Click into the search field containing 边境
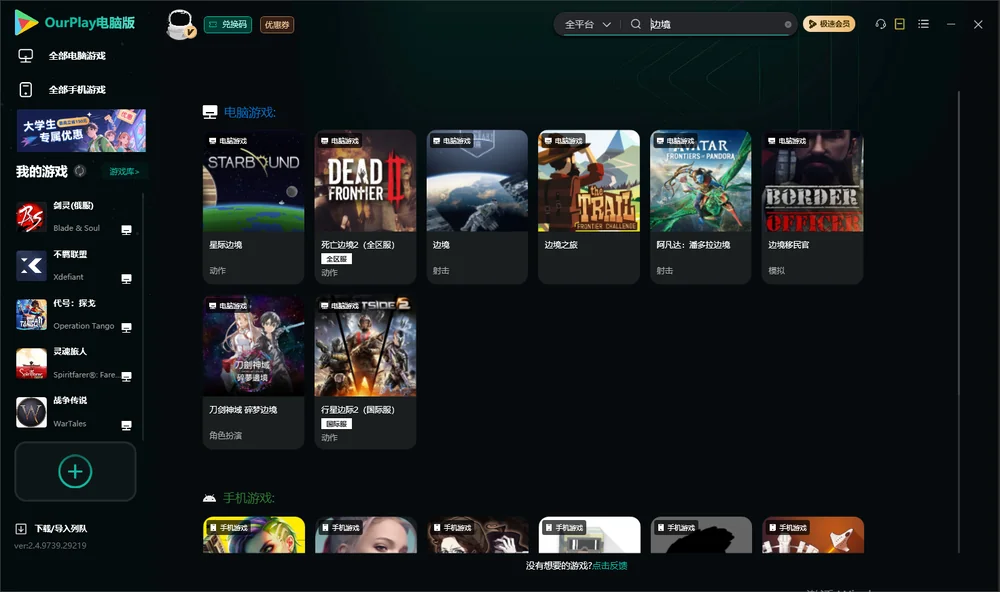Viewport: 1000px width, 592px height. (714, 24)
